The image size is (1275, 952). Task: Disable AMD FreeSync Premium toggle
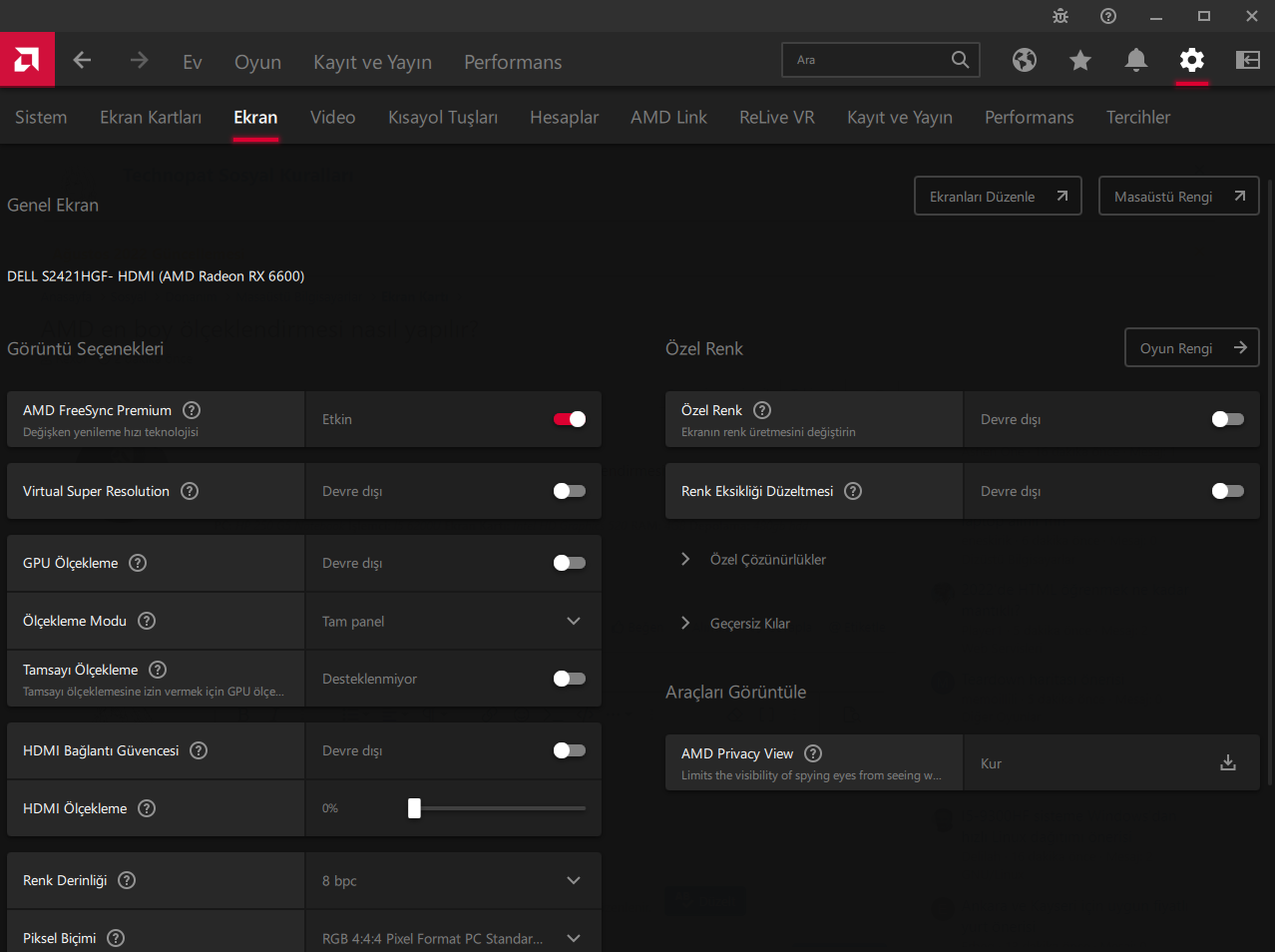tap(570, 419)
